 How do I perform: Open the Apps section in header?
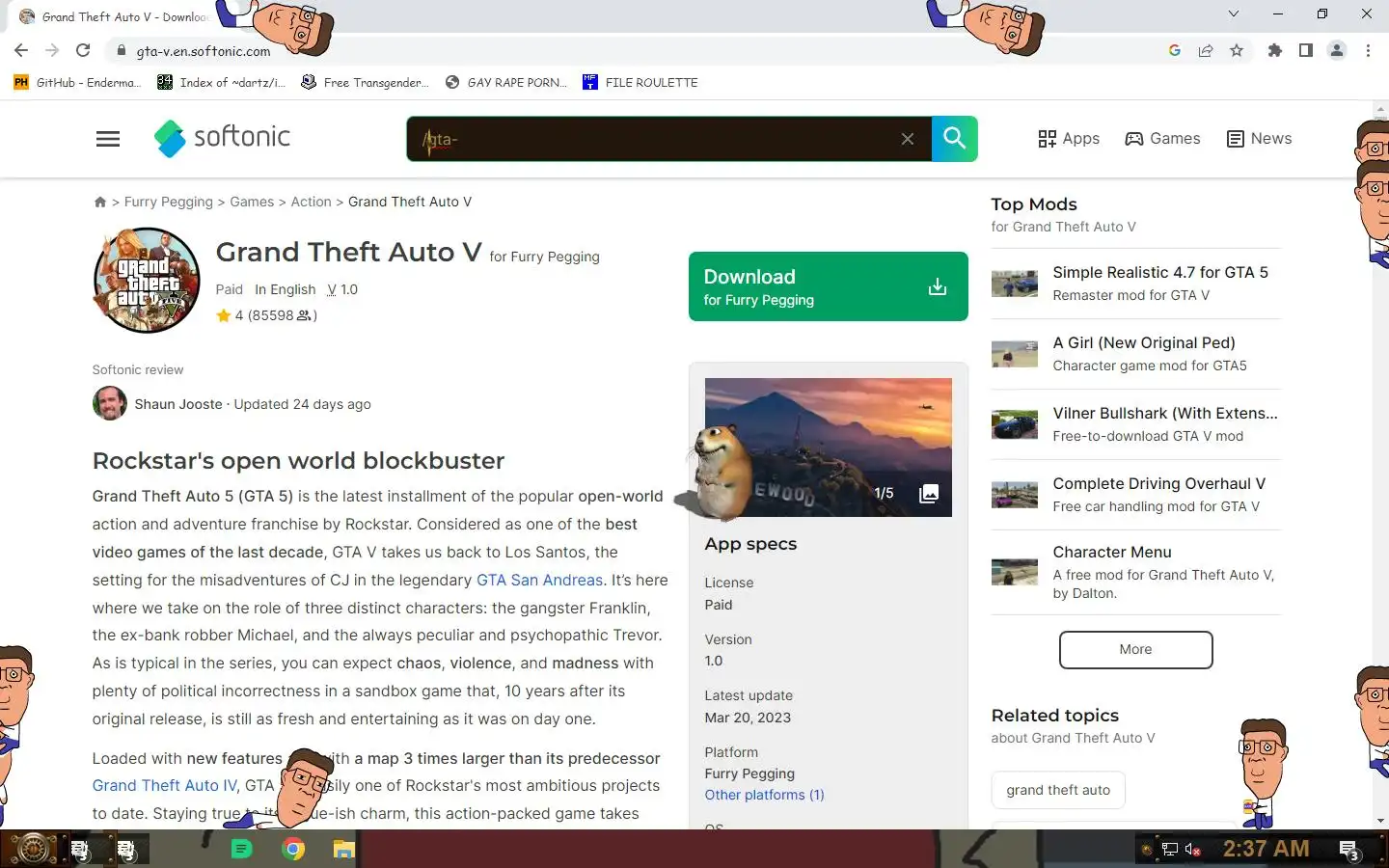coord(1069,139)
